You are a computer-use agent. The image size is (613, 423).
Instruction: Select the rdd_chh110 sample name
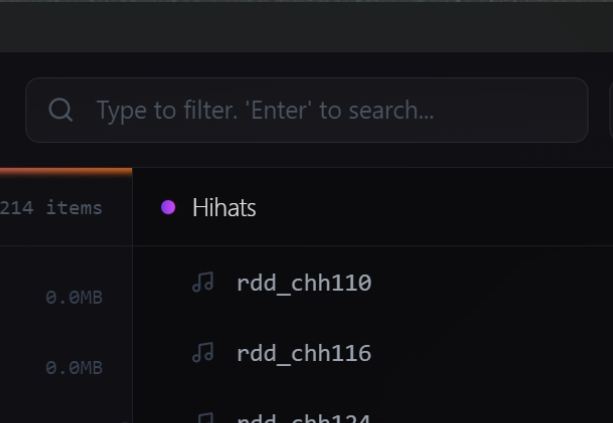point(304,283)
